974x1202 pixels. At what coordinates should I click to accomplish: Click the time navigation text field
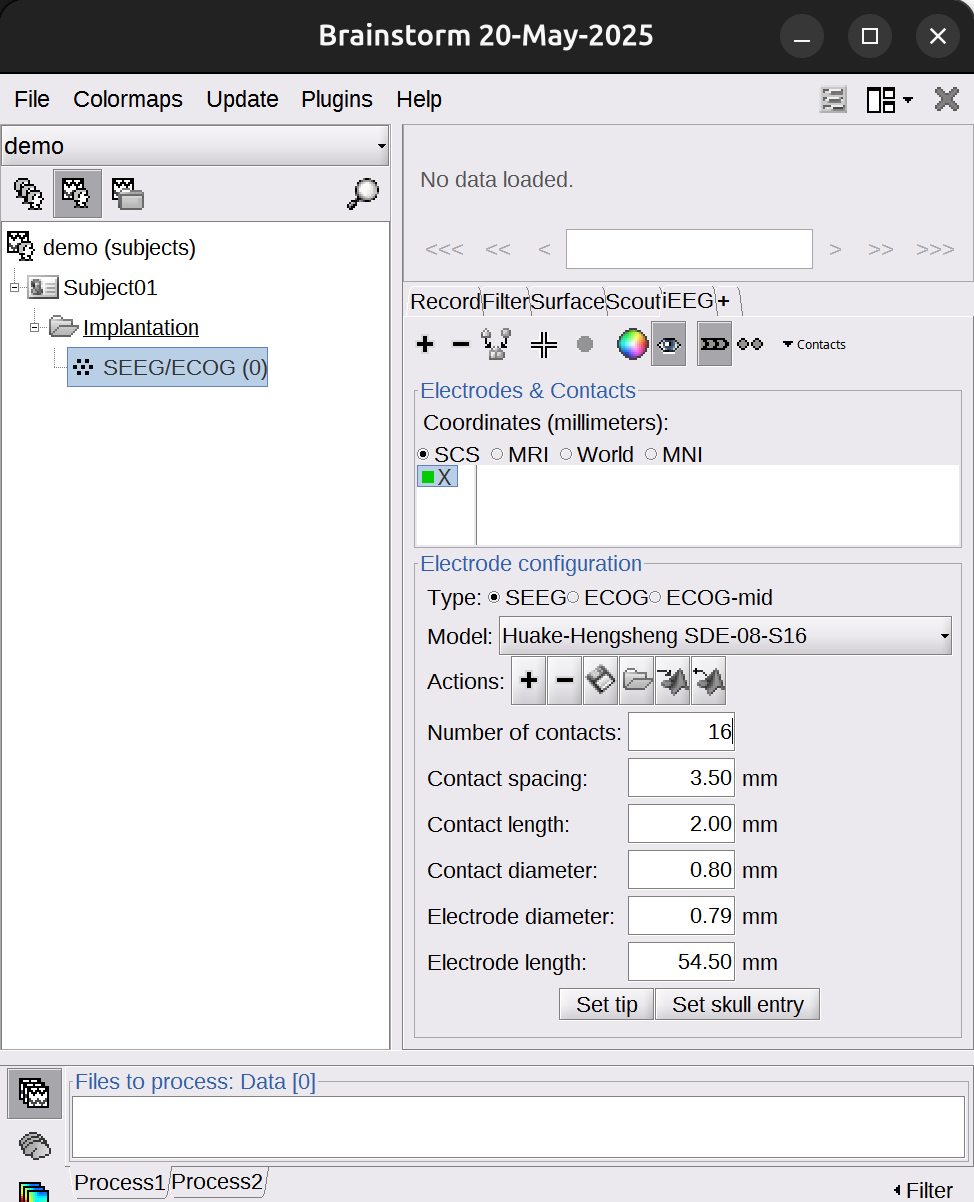pos(689,249)
